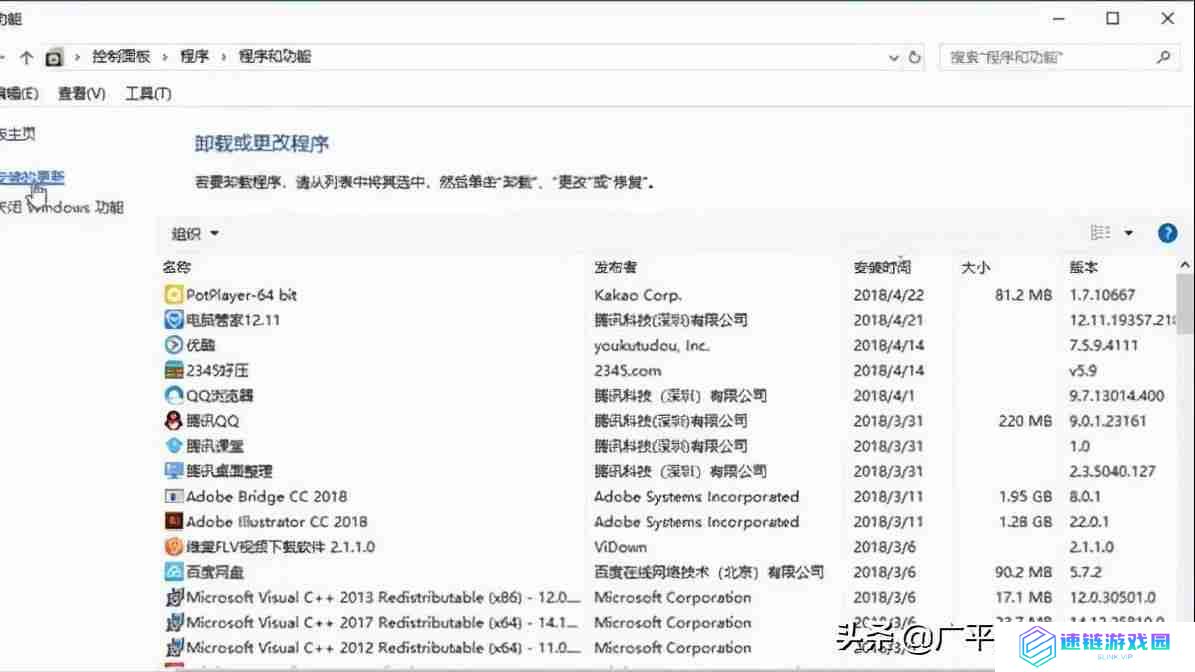
Task: Click the 维棠FLV视频下载软件 icon
Action: pos(173,546)
